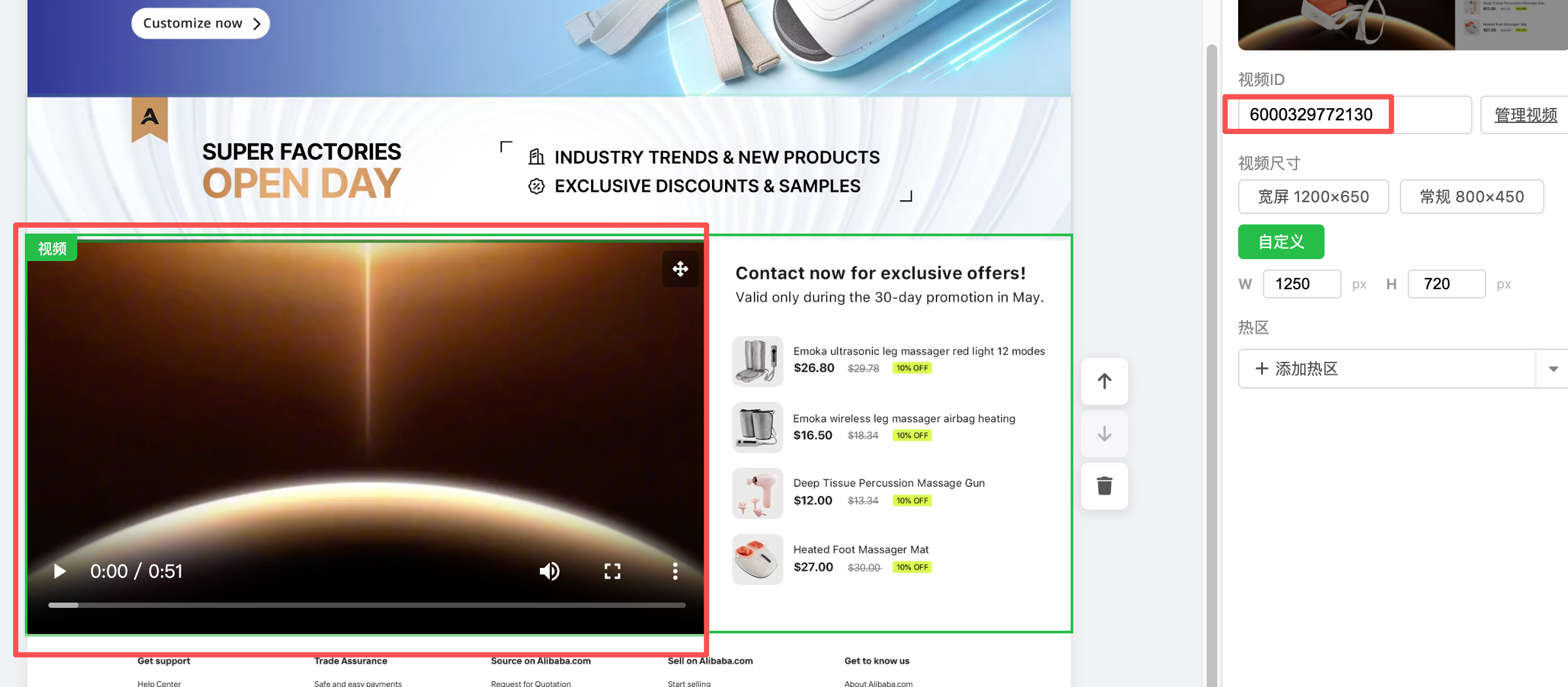The width and height of the screenshot is (1568, 687).
Task: Click the Get to know us footer heading
Action: 877,661
